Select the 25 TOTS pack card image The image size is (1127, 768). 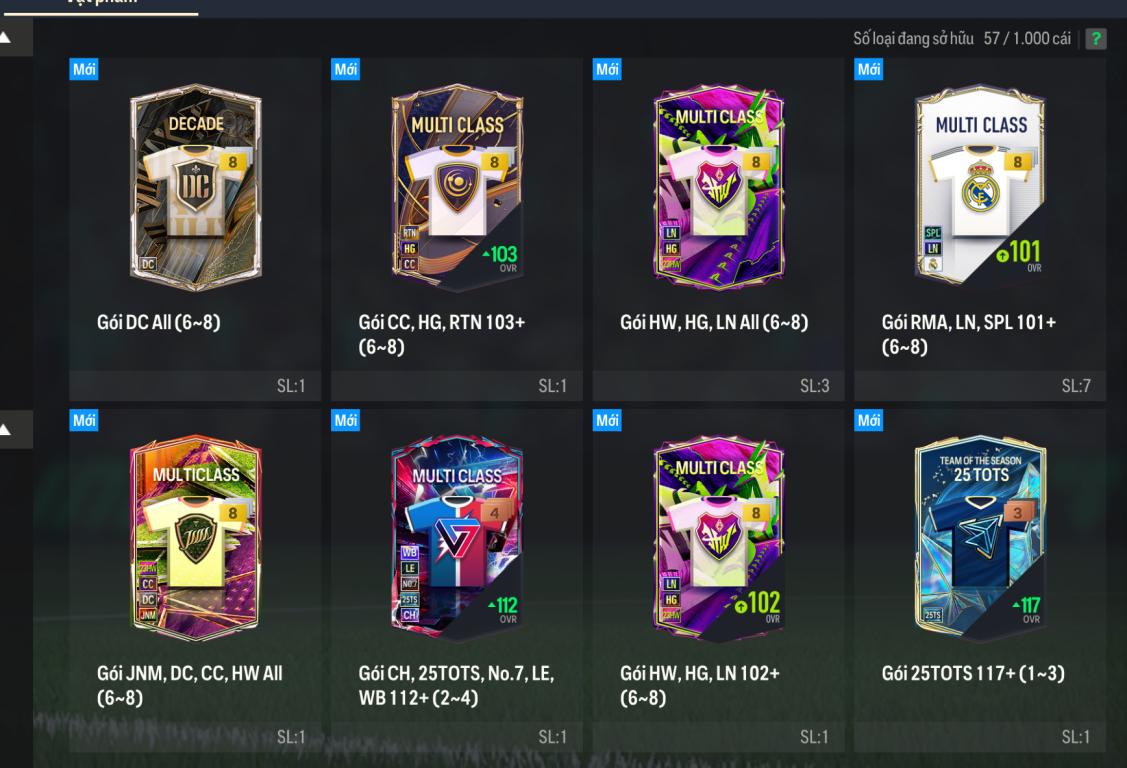[x=980, y=538]
